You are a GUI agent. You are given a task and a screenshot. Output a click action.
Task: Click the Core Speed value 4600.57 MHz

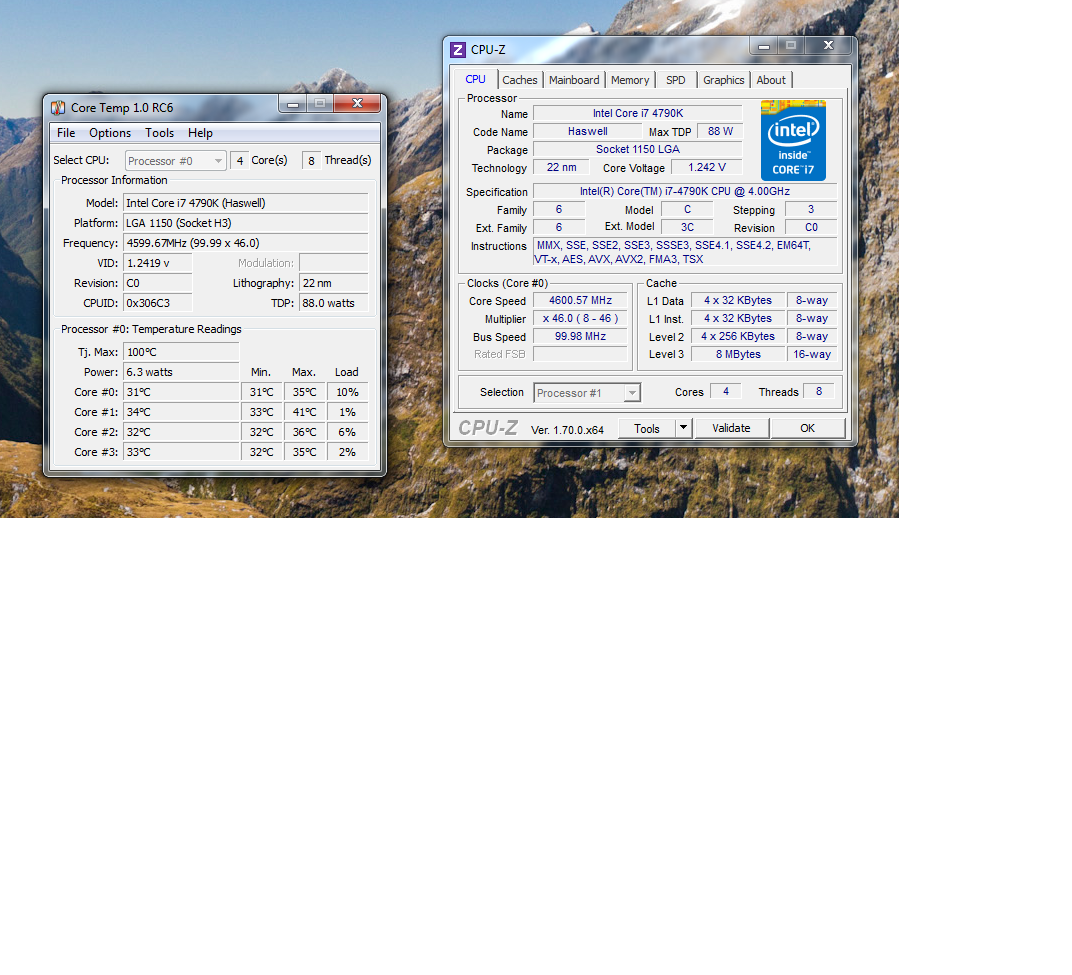click(580, 300)
